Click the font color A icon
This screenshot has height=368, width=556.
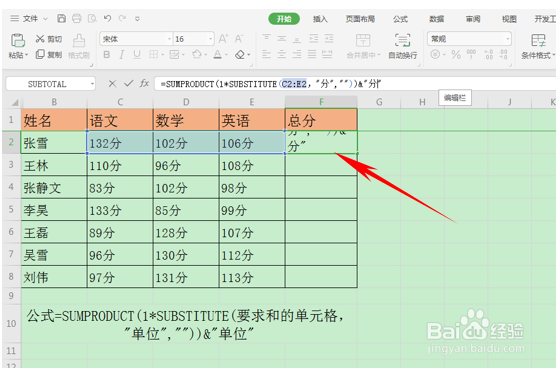[217, 55]
